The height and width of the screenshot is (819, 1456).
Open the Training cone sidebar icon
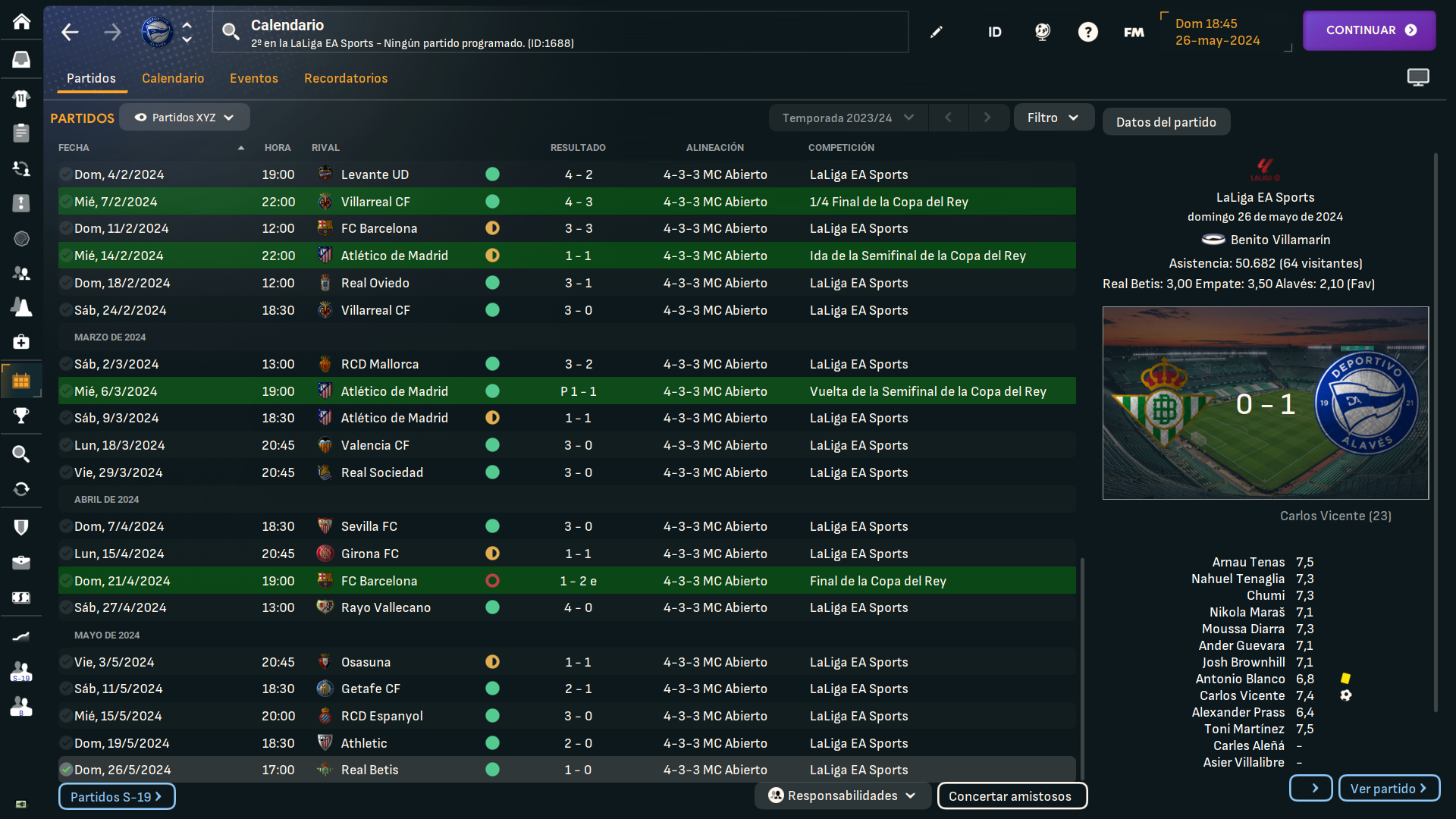click(21, 307)
